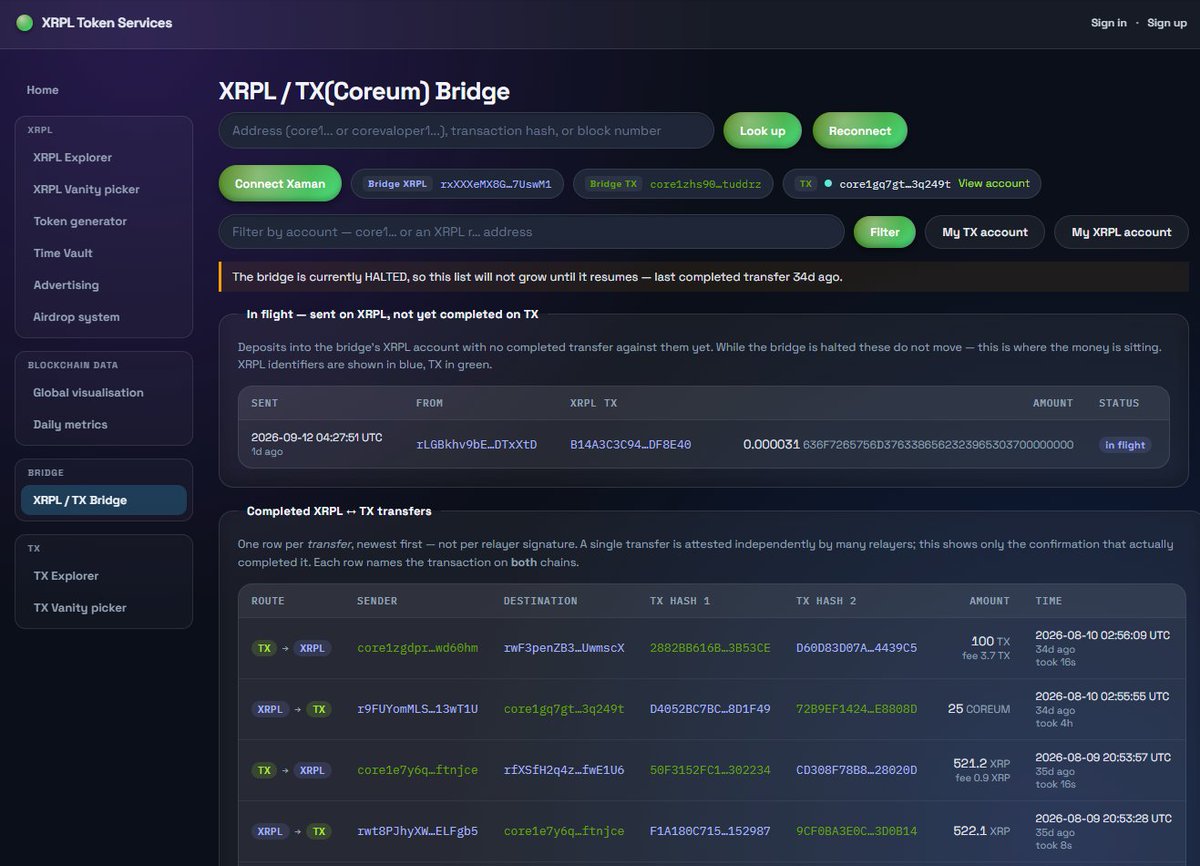
Task: Click the green XRPL Token Services logo
Action: pos(25,23)
